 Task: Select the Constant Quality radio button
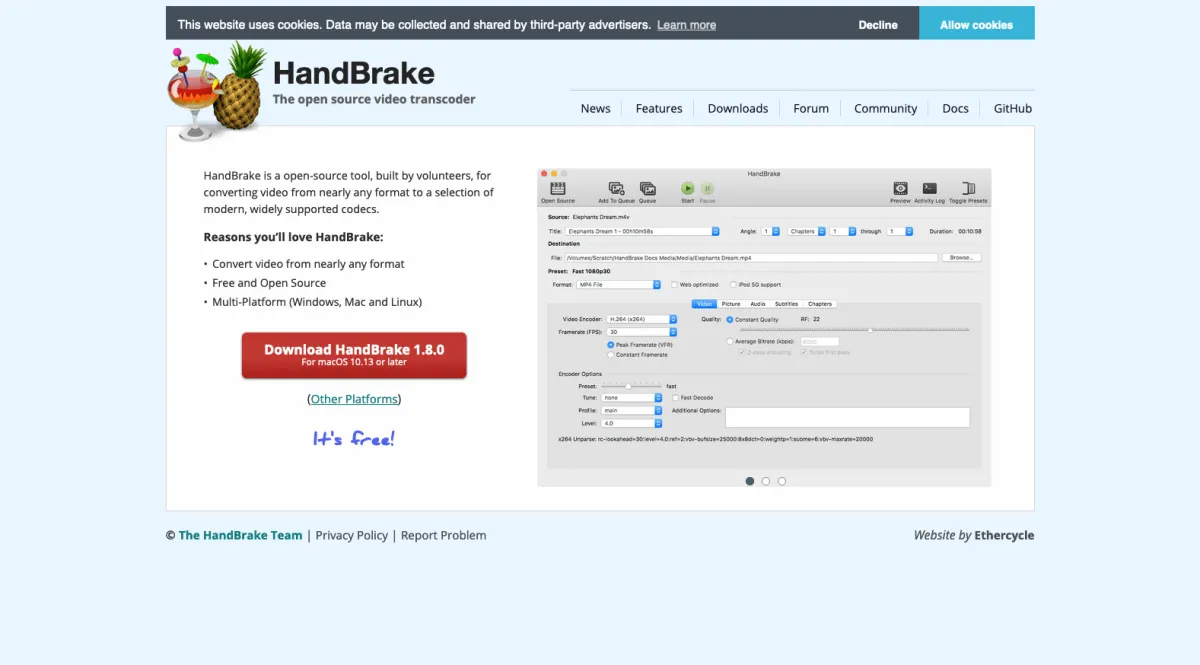click(730, 319)
